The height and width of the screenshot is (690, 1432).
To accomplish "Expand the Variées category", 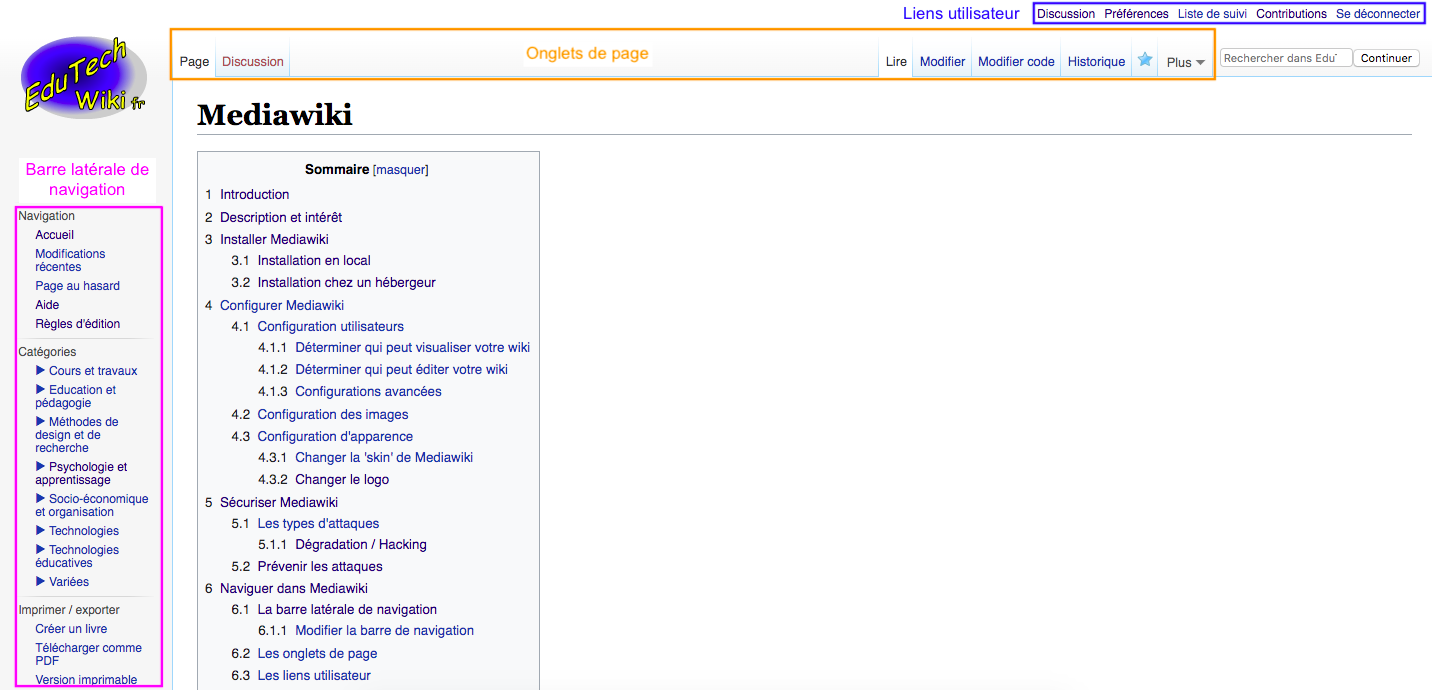I will point(41,581).
